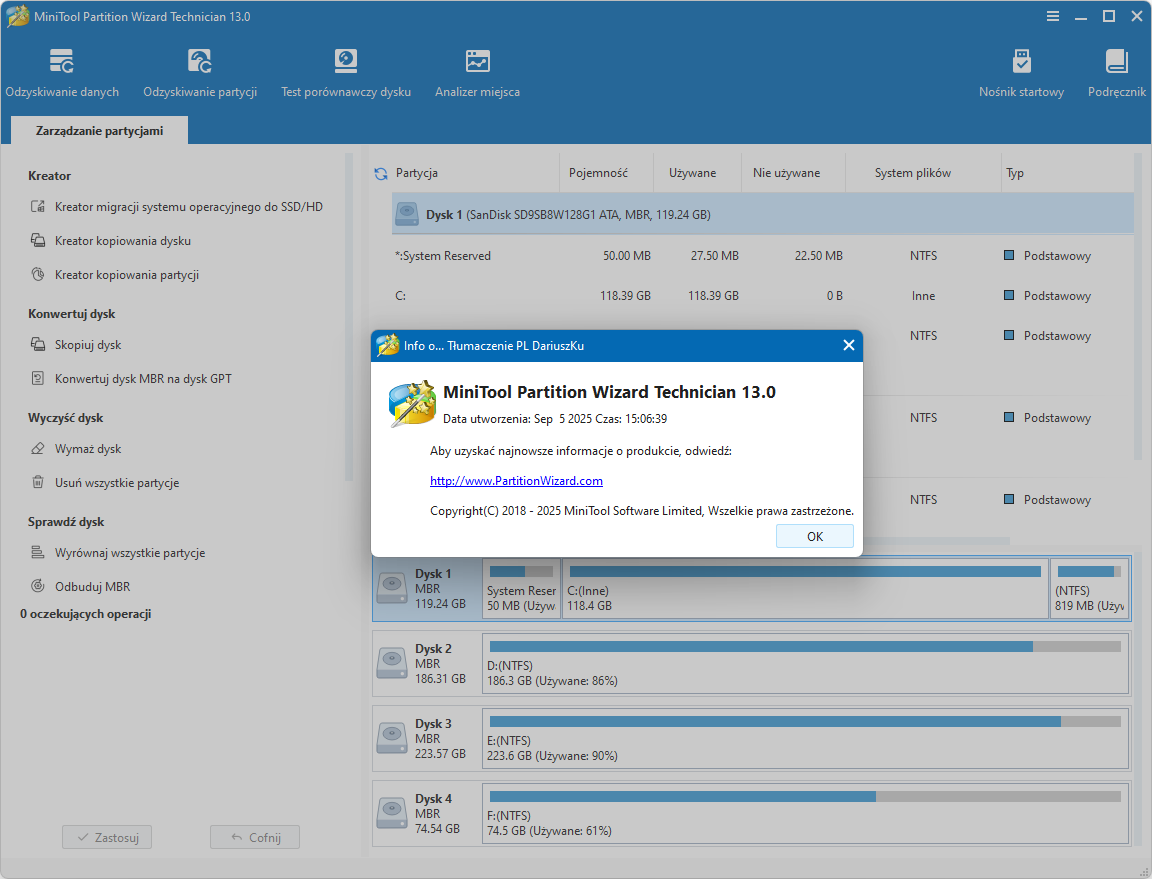Click Kreator kopiowania partycji icon
This screenshot has width=1152, height=879.
tap(37, 274)
